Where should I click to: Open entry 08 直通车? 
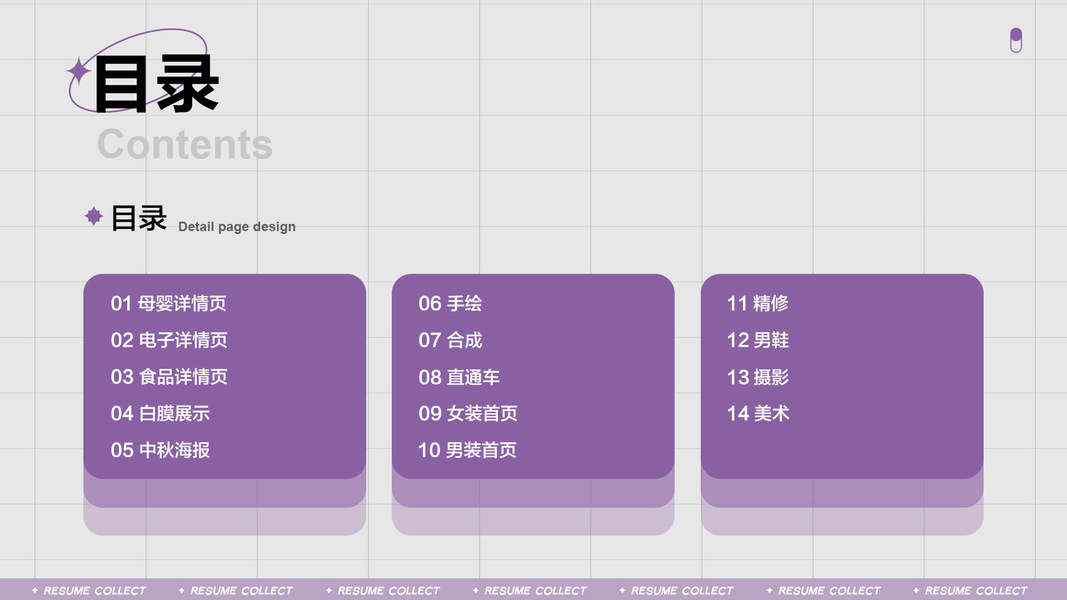pyautogui.click(x=459, y=377)
